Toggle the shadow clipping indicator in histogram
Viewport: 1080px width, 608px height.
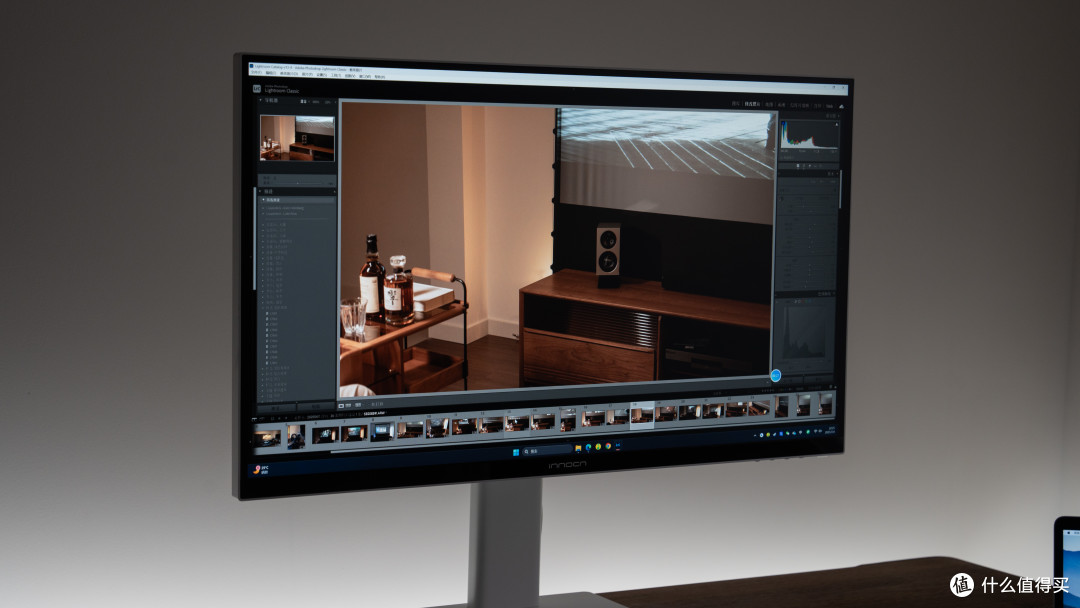point(782,123)
